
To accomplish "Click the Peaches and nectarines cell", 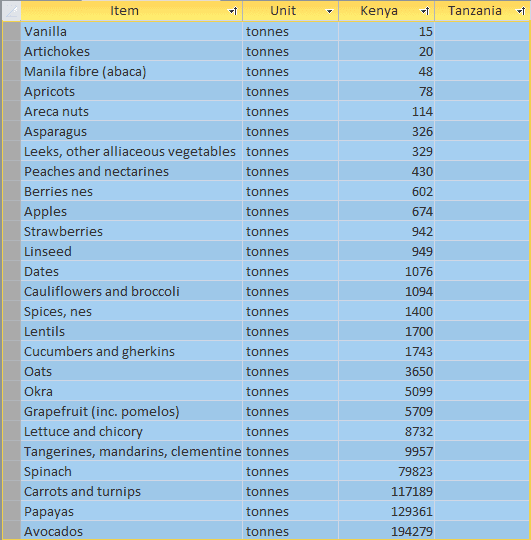I will (132, 171).
